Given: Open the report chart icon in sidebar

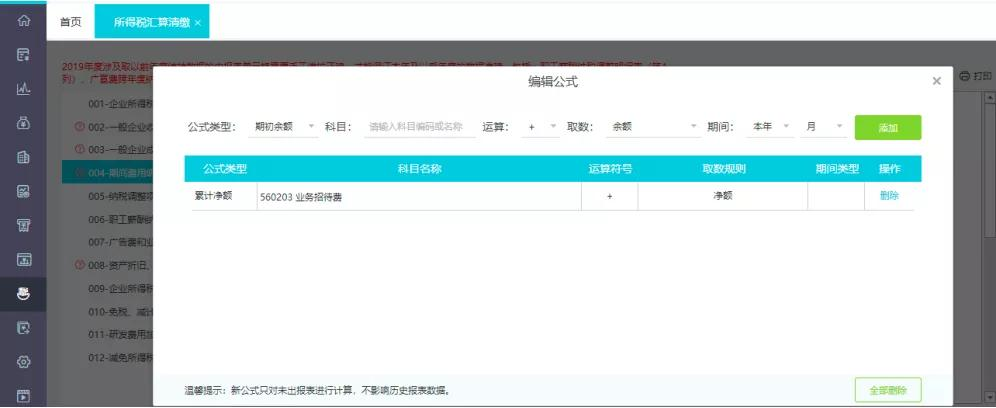Looking at the screenshot, I should pos(24,191).
